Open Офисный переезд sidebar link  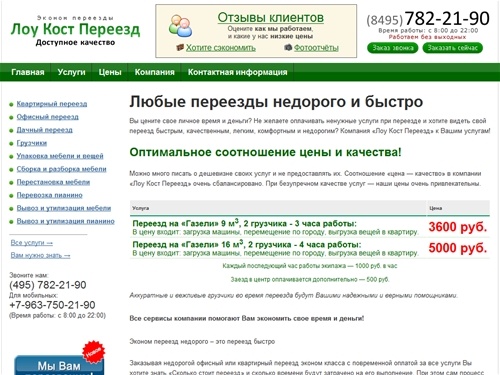pyautogui.click(x=48, y=117)
